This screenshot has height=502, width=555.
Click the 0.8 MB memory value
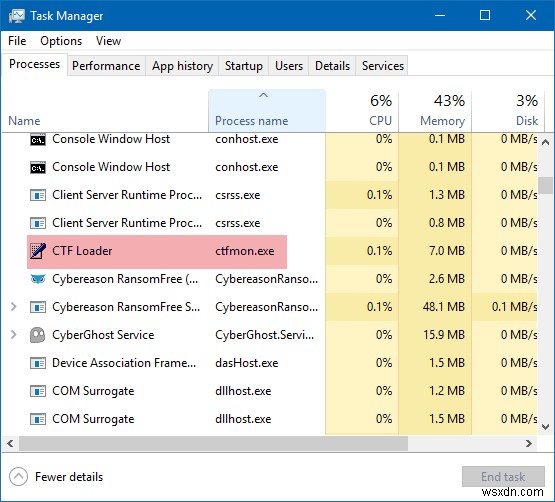[447, 223]
